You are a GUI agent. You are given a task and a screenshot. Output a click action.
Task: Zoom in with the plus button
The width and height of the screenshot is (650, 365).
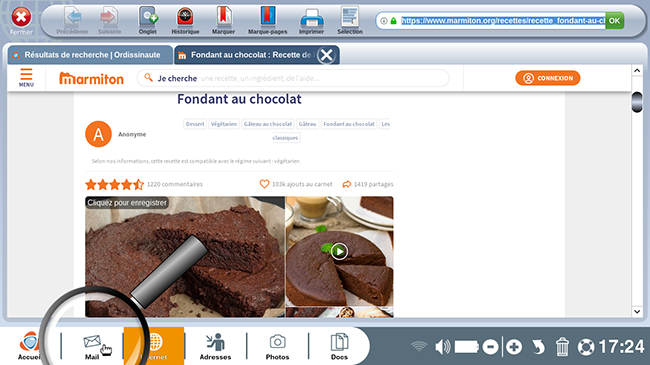click(x=514, y=347)
